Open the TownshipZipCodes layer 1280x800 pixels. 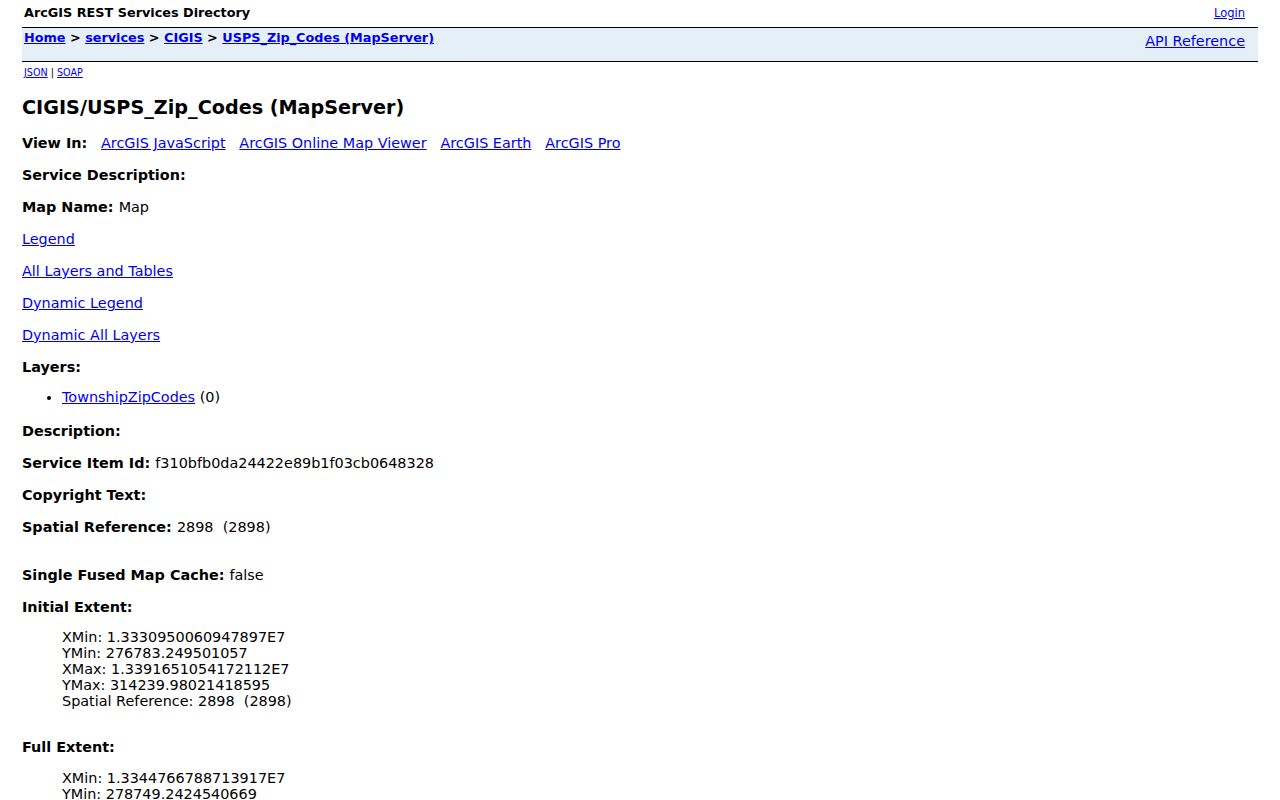click(128, 397)
